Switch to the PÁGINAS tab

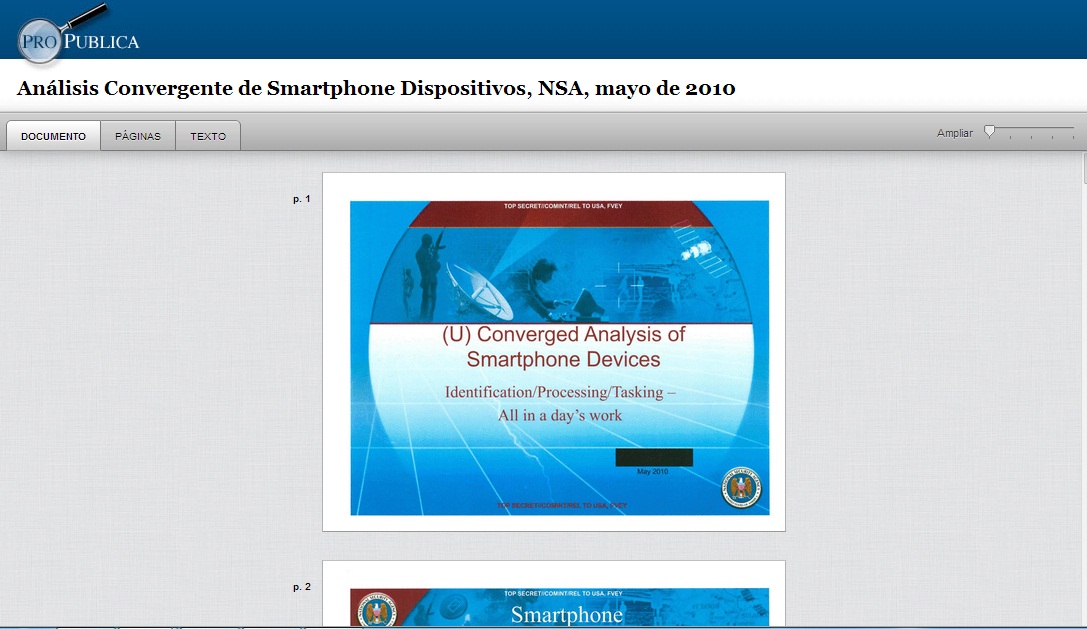pos(138,136)
